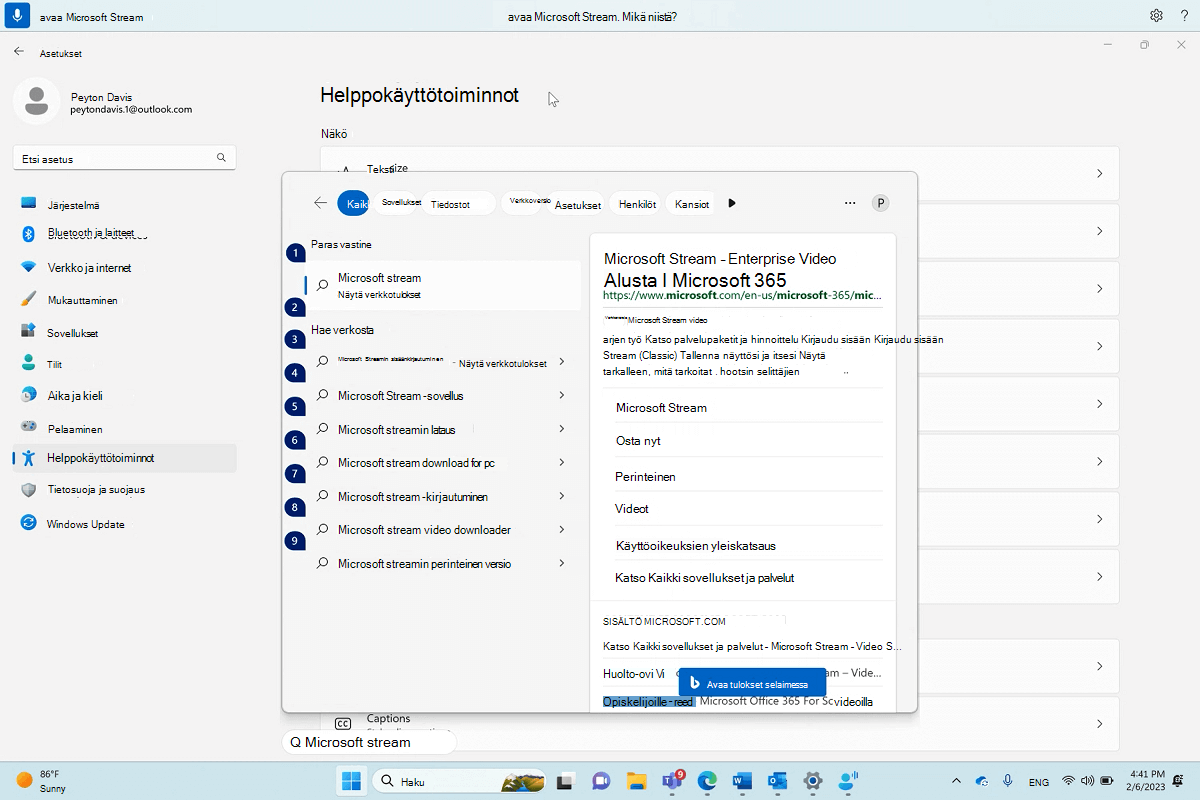1200x800 pixels.
Task: Click the Etsi asetus search field
Action: 125,158
